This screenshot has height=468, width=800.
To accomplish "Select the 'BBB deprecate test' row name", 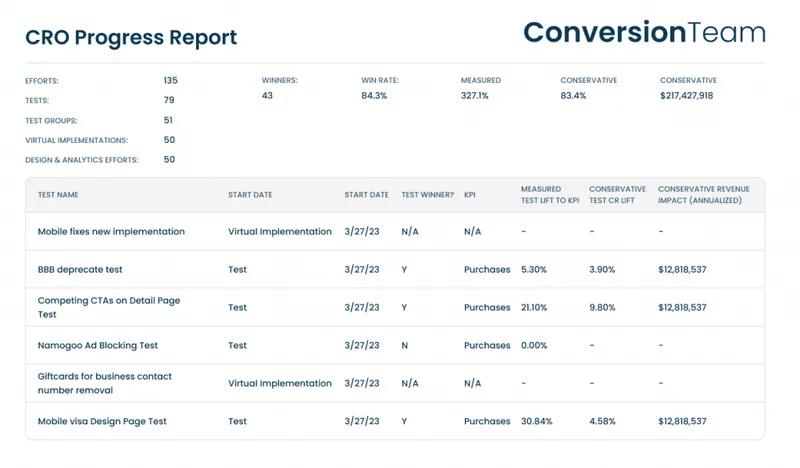I will pos(80,269).
